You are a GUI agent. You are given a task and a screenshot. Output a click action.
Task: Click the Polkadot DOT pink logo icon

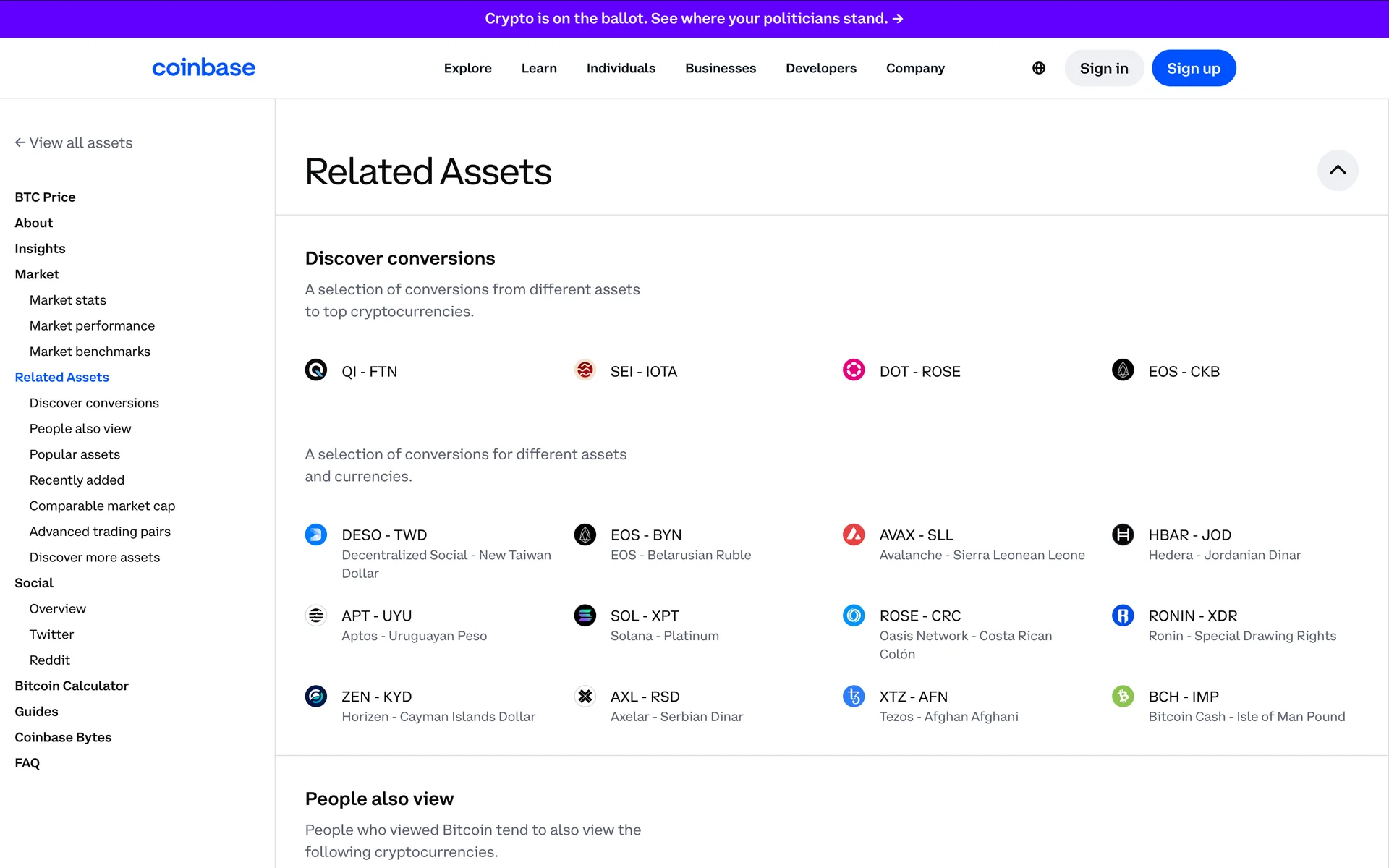pyautogui.click(x=854, y=370)
